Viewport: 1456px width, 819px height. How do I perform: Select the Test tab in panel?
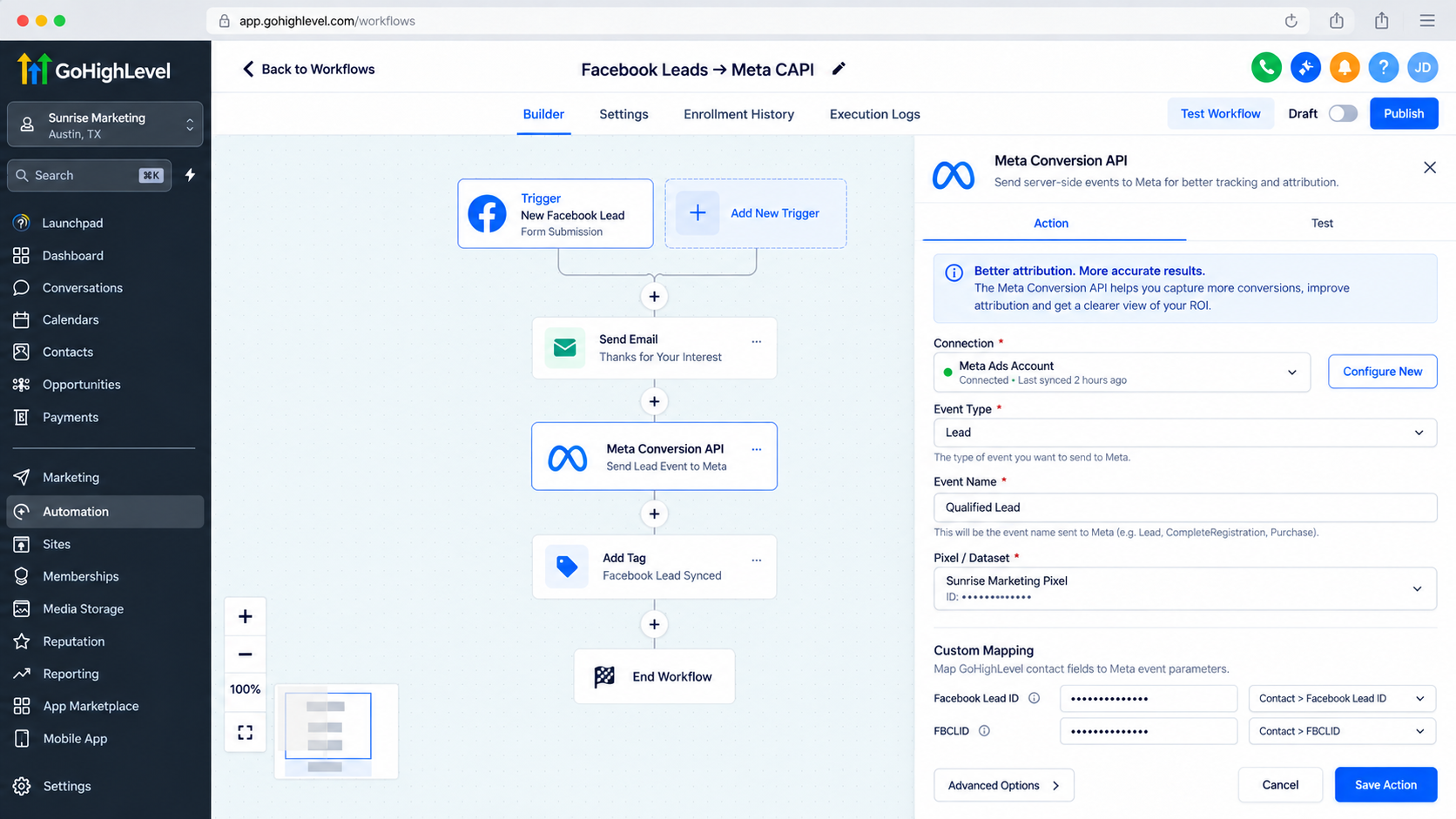pyautogui.click(x=1322, y=224)
